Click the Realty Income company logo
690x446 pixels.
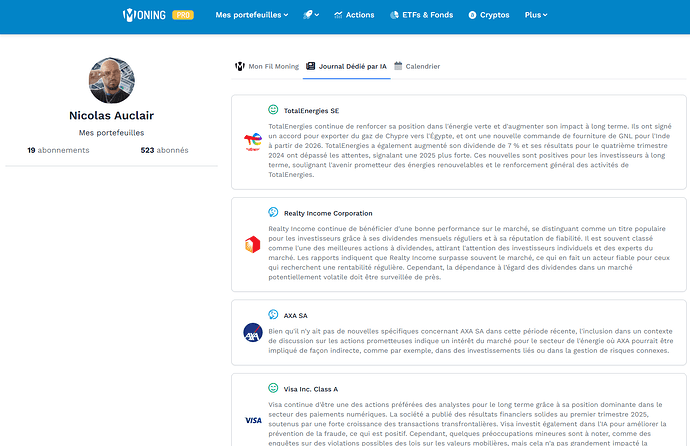253,245
